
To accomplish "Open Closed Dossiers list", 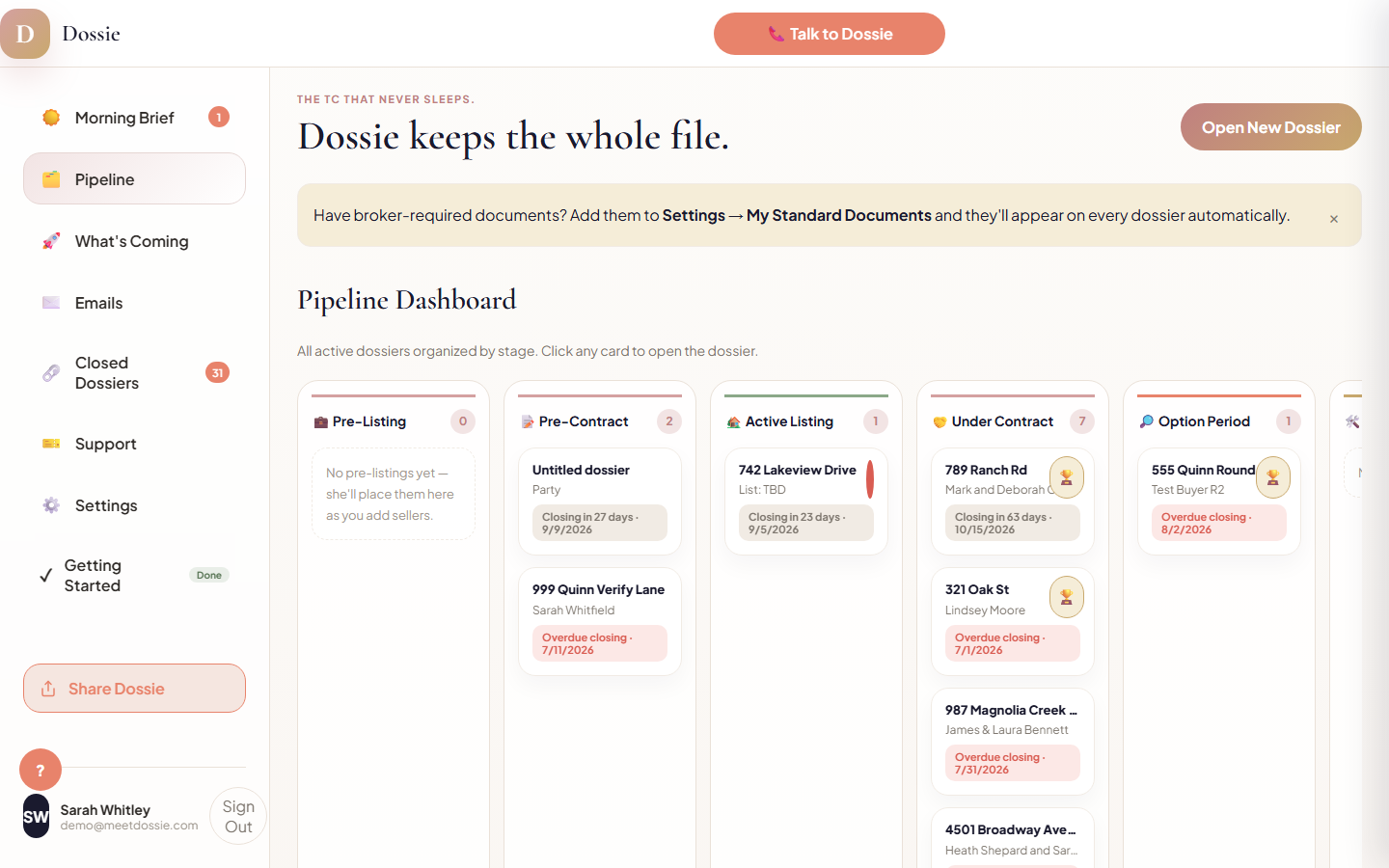I will pyautogui.click(x=134, y=373).
